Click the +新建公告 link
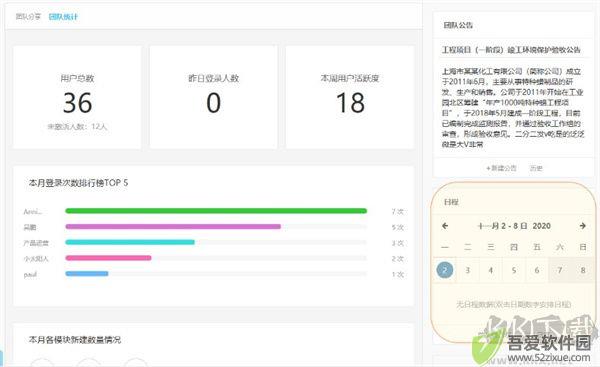Image resolution: width=600 pixels, height=367 pixels. point(501,168)
